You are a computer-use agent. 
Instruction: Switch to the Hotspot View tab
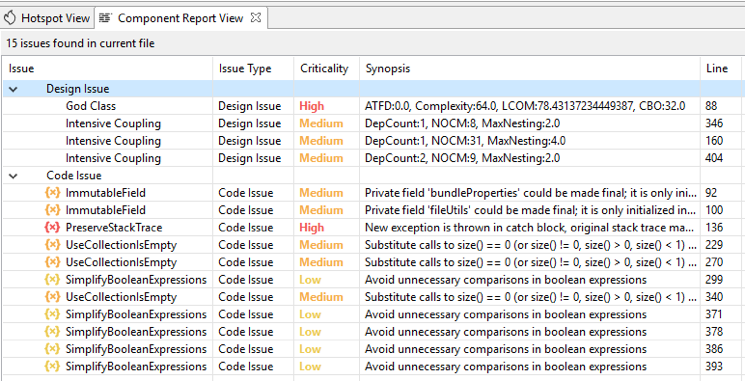[x=47, y=19]
